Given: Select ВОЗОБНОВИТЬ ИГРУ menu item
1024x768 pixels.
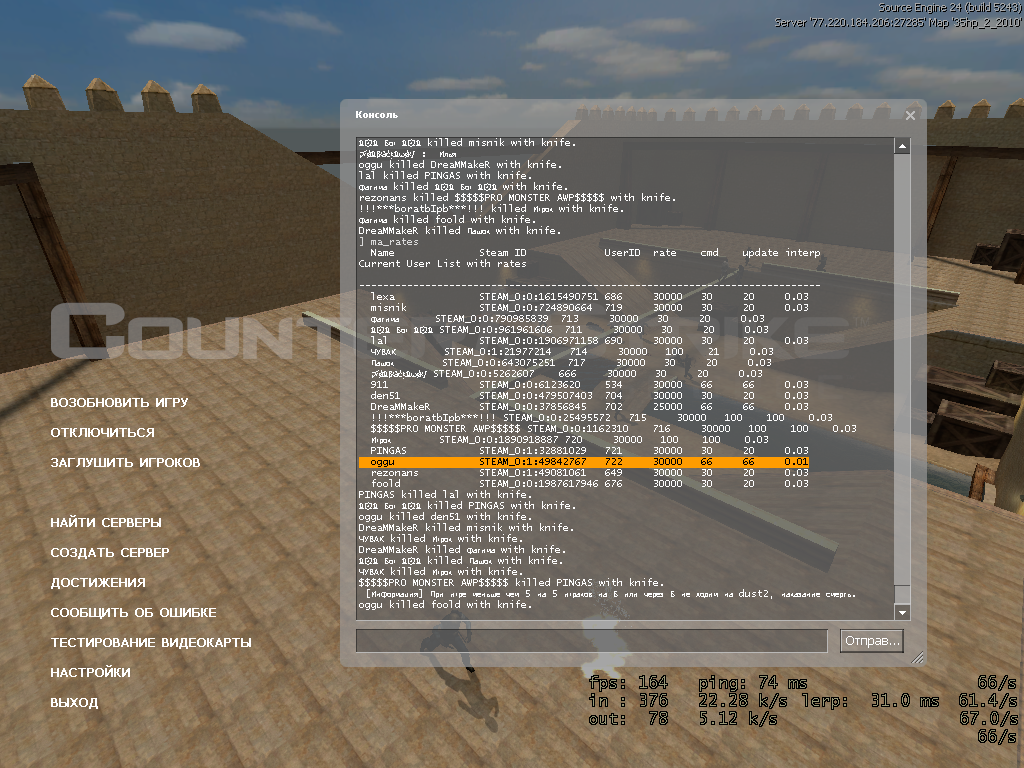Looking at the screenshot, I should pyautogui.click(x=120, y=402).
